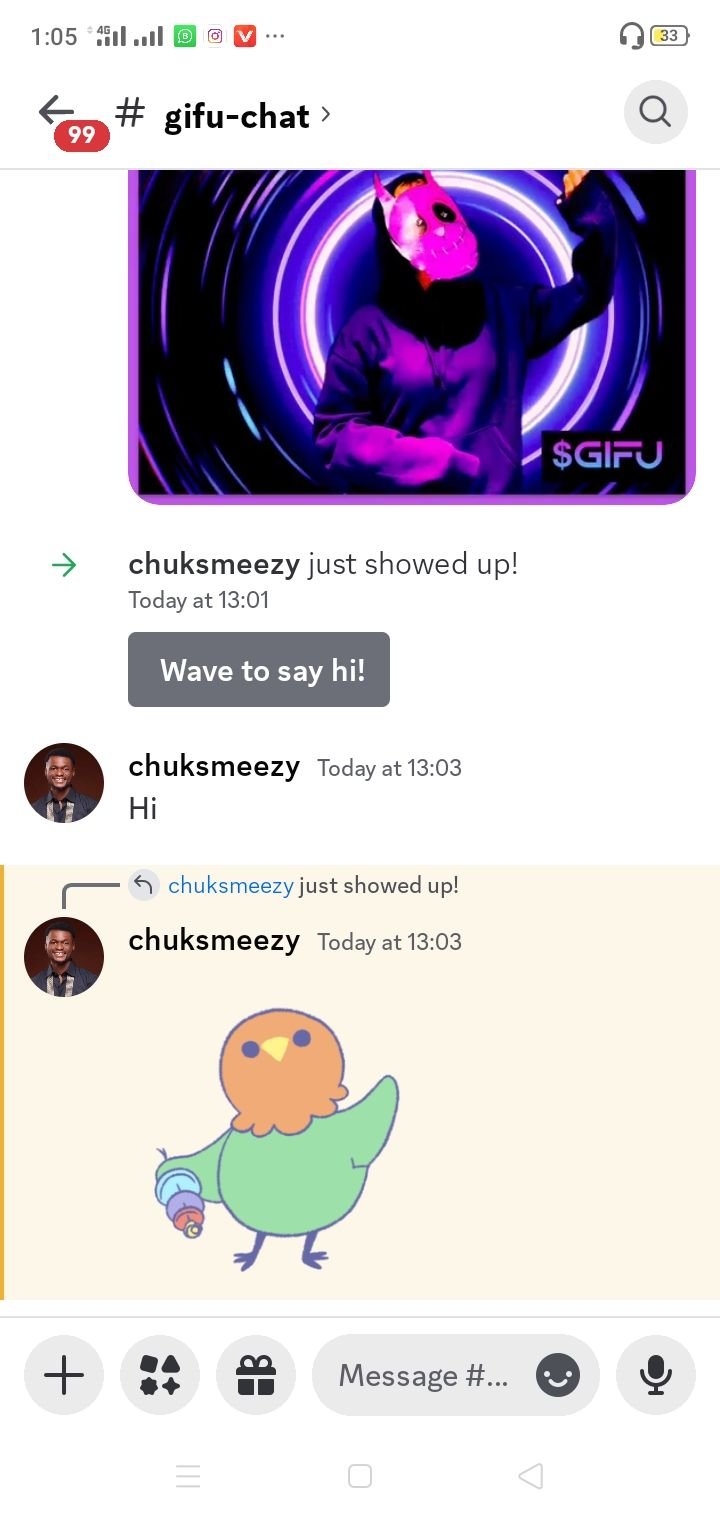Image resolution: width=720 pixels, height=1520 pixels.
Task: Expand gifu-chat channel details chevron
Action: coord(325,115)
